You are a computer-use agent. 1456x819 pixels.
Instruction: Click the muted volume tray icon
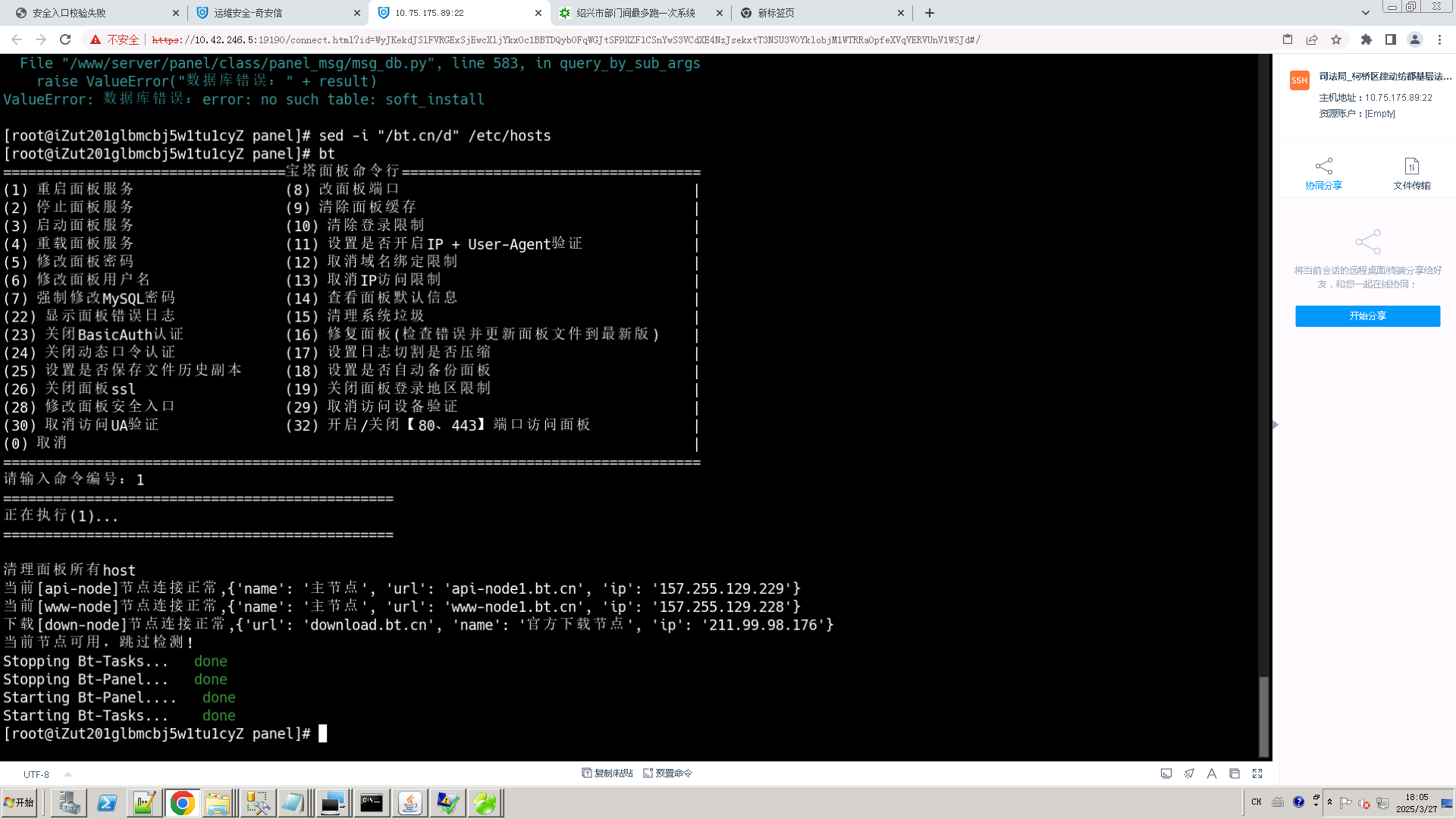pyautogui.click(x=1364, y=802)
